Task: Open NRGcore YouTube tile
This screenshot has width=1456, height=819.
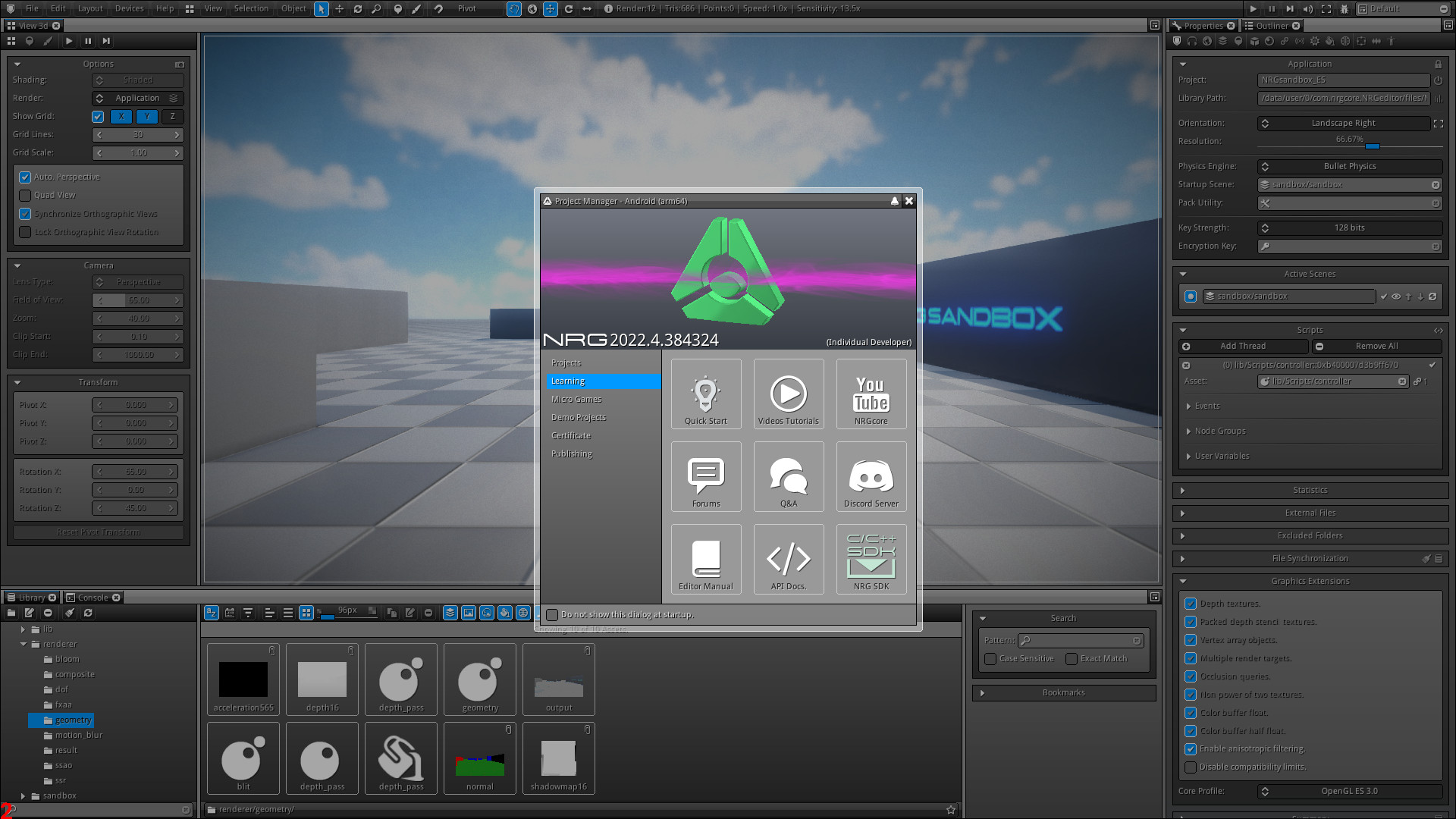Action: [871, 394]
